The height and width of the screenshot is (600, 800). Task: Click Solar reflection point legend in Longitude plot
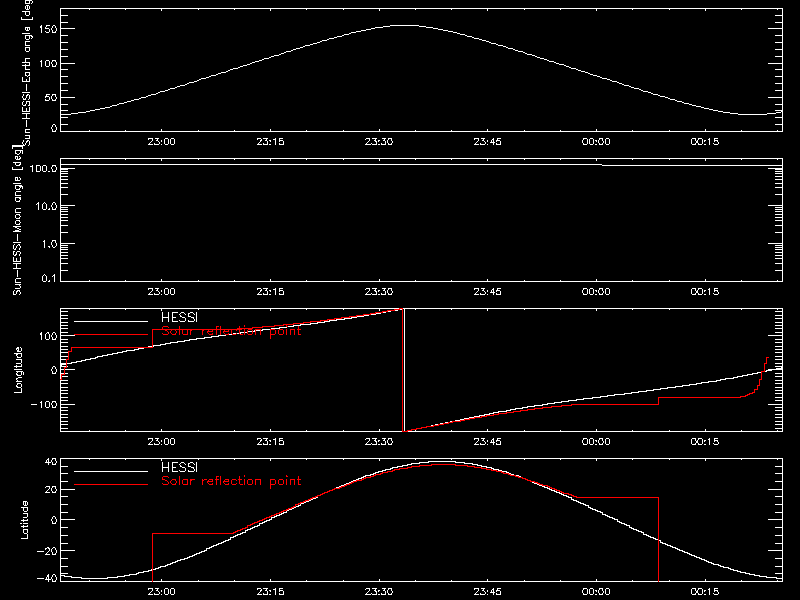click(231, 331)
